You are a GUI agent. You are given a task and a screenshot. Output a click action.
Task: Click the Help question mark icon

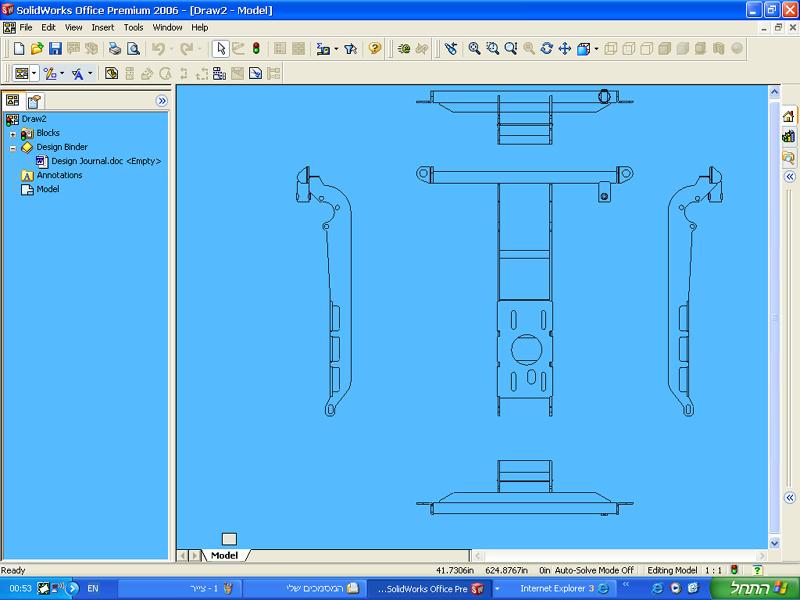(x=375, y=48)
